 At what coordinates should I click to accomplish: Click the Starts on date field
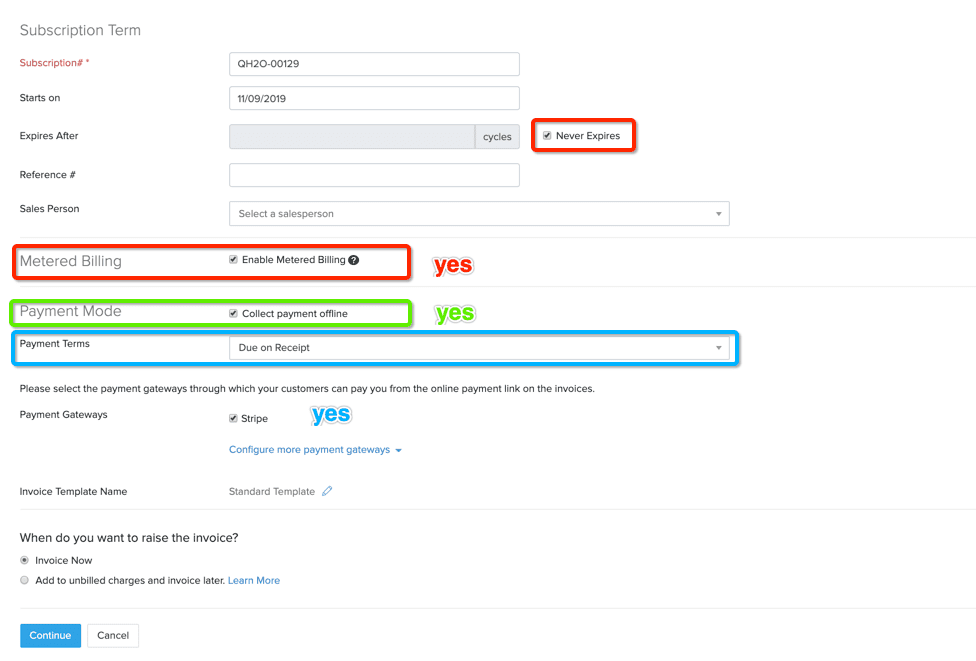pos(374,98)
